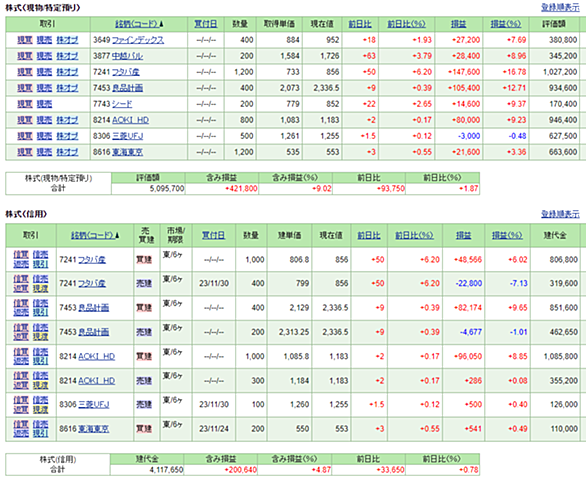This screenshot has height=481, width=586.
Task: Click 信売 in the 7453 良品計画 売建 row
Action: click(x=40, y=328)
